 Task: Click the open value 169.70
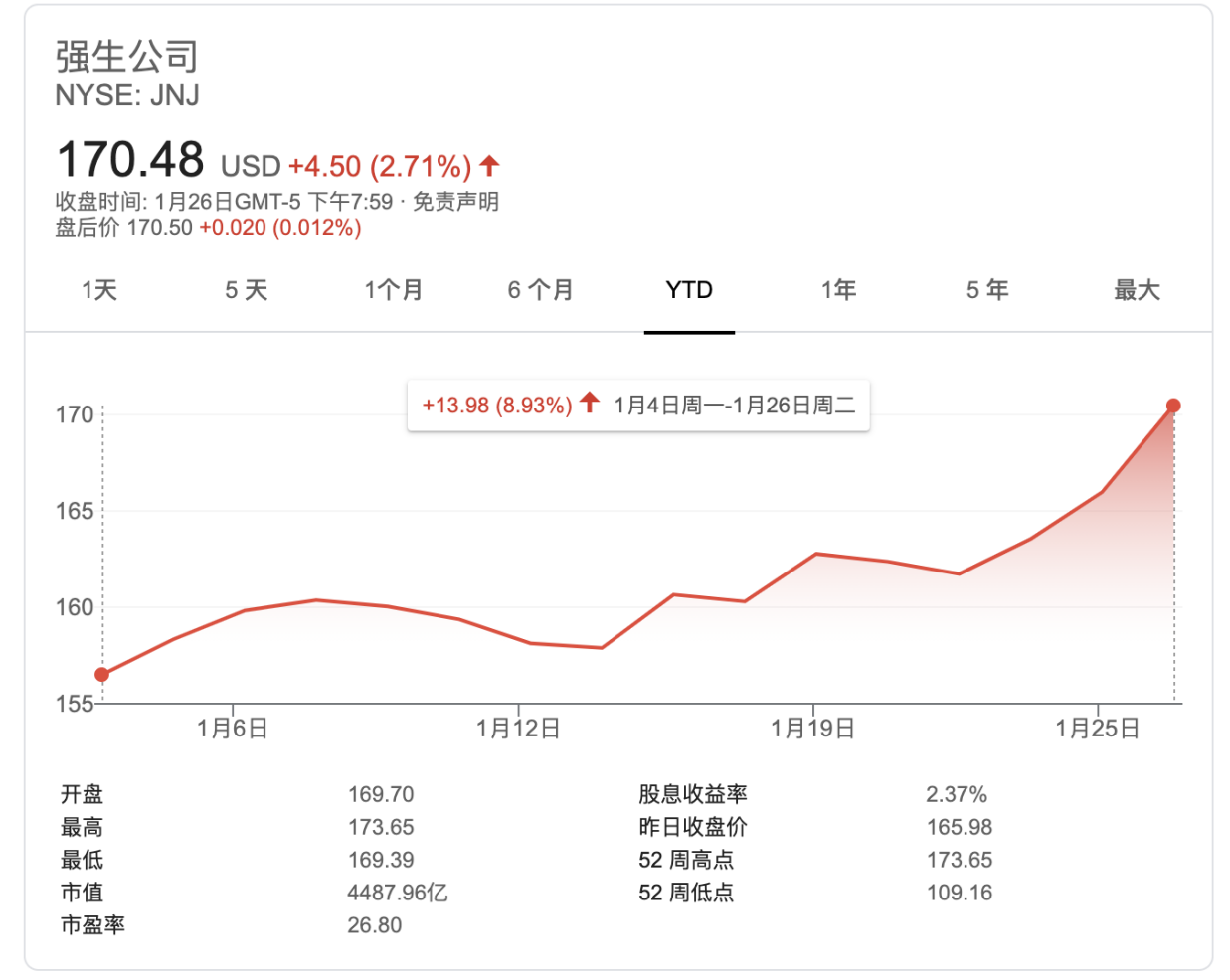[381, 794]
